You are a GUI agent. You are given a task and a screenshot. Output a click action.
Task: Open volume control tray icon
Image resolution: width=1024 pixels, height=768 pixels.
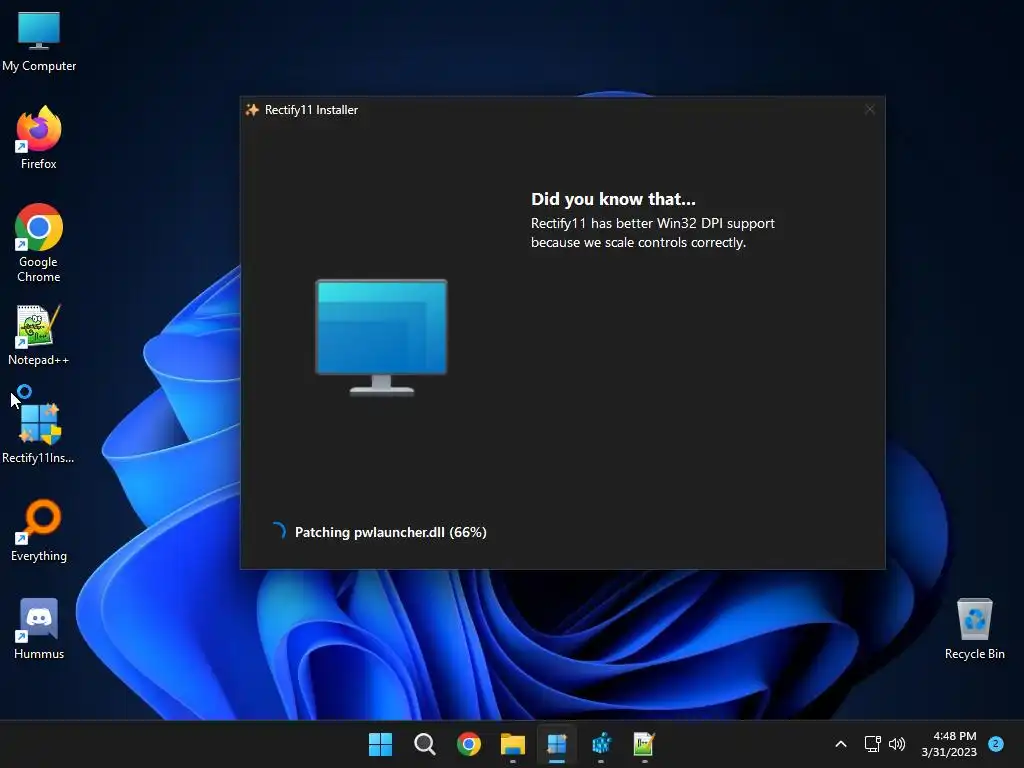[897, 744]
